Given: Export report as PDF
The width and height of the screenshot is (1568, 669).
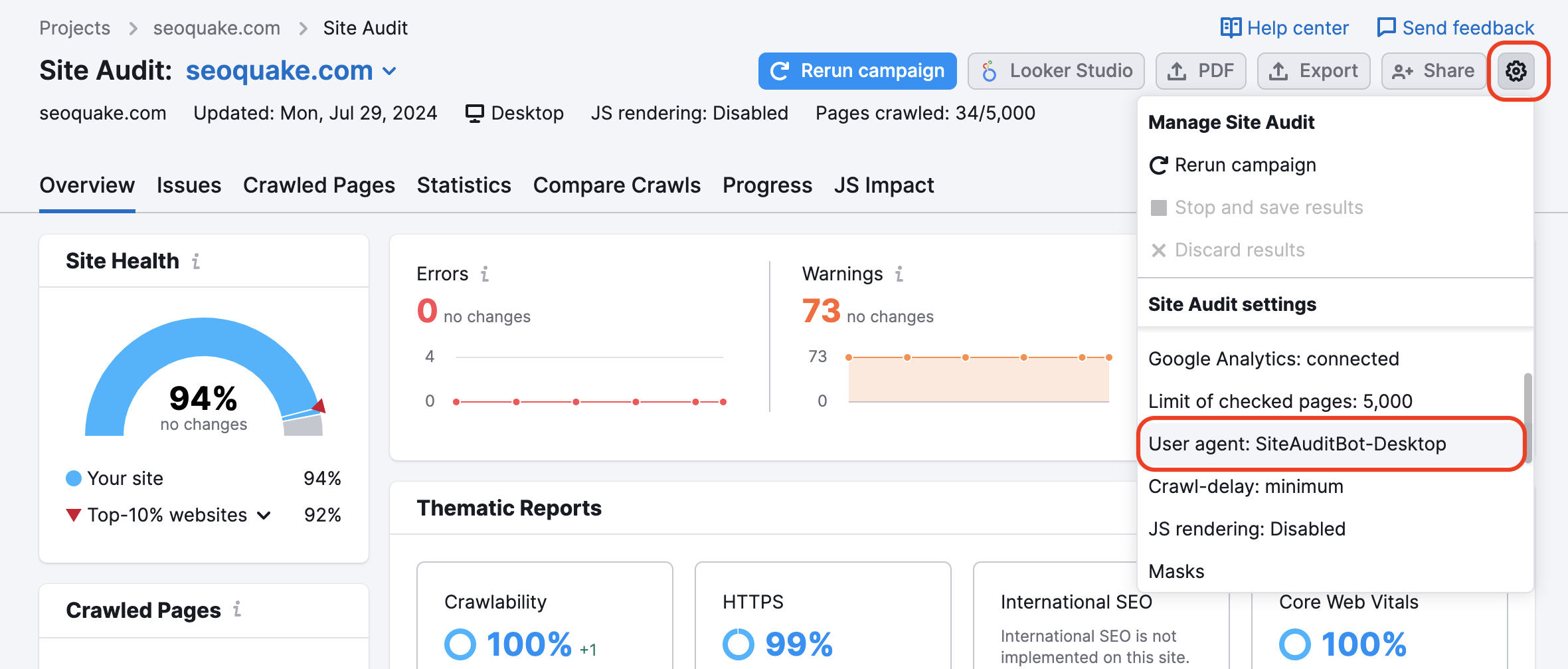Looking at the screenshot, I should (x=1201, y=71).
